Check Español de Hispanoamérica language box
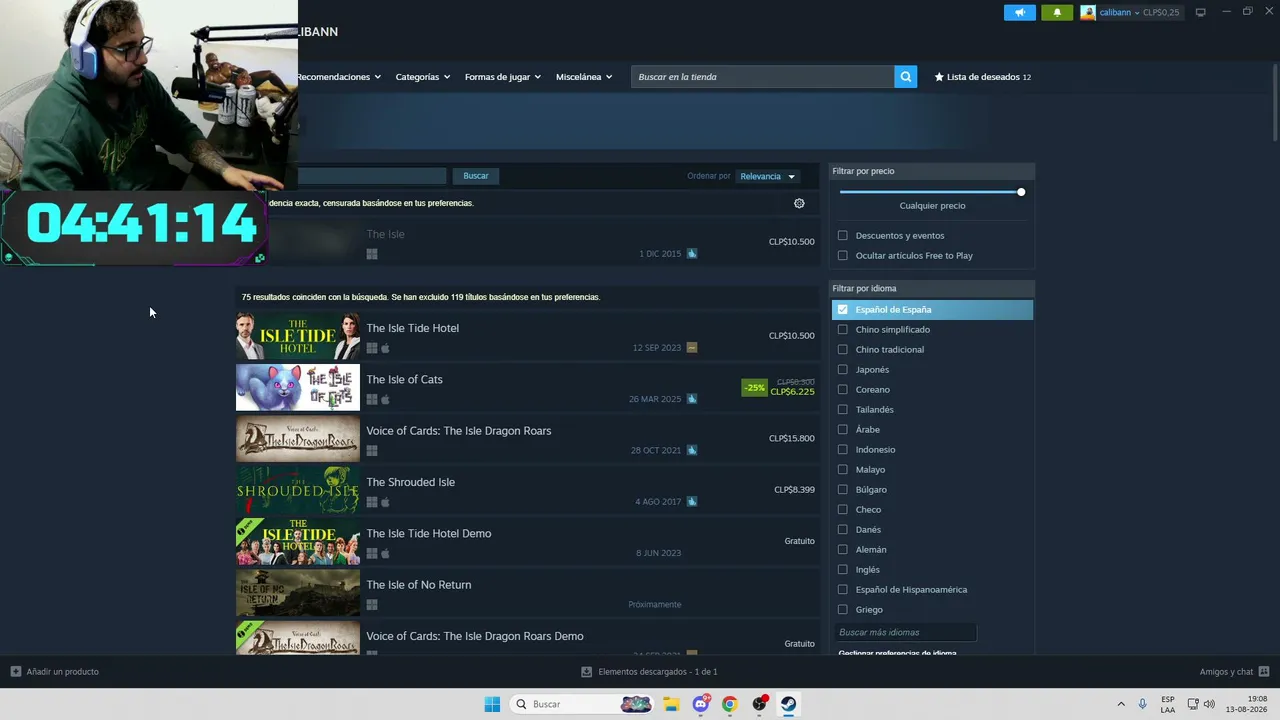Image resolution: width=1280 pixels, height=720 pixels. click(843, 590)
